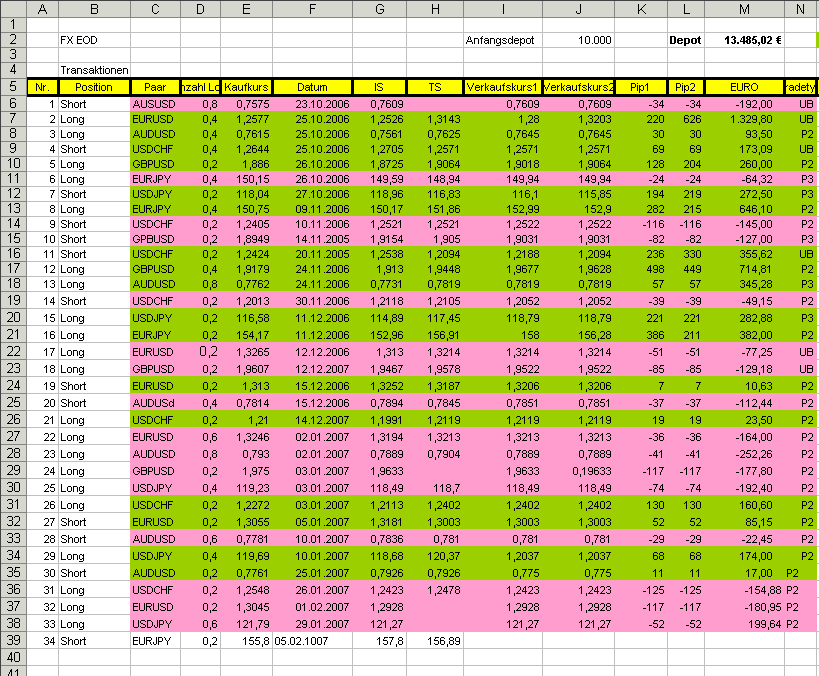
Task: Select column M header
Action: point(744,9)
